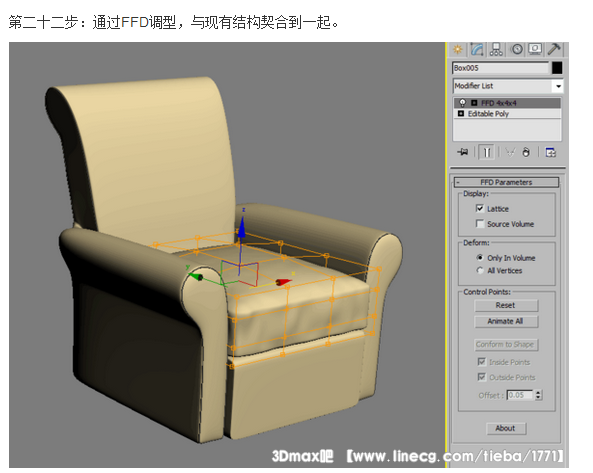
Task: Click the red X axis gizmo arrow
Action: (283, 282)
